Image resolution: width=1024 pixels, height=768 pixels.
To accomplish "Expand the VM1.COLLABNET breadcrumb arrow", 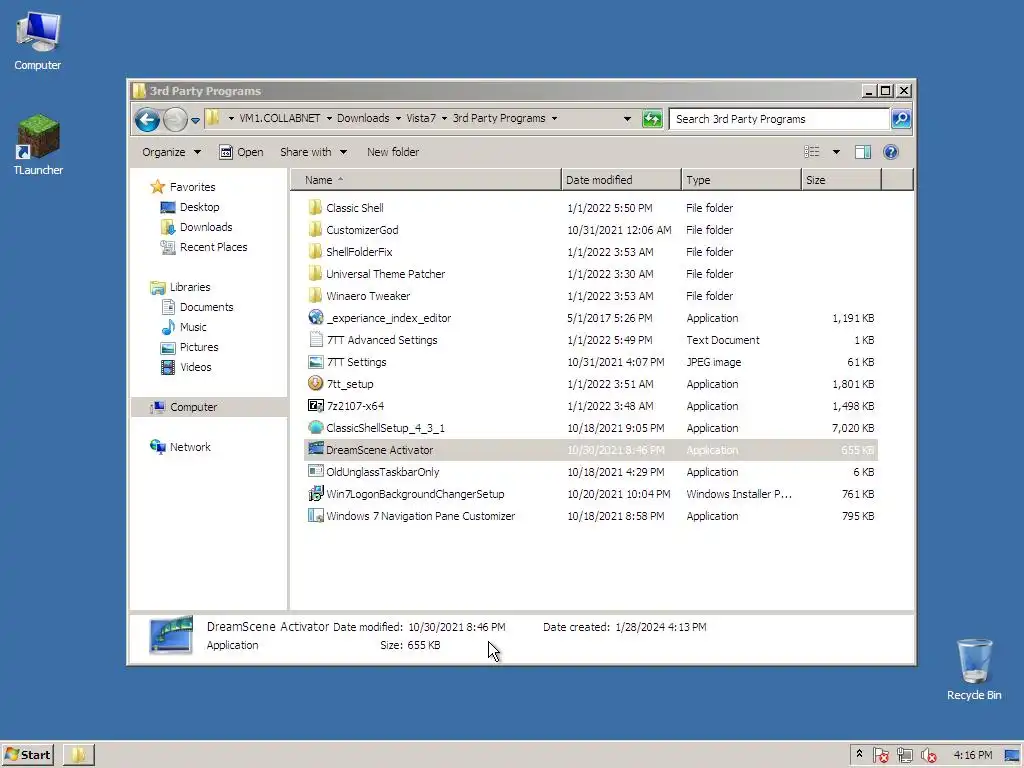I will pyautogui.click(x=329, y=119).
